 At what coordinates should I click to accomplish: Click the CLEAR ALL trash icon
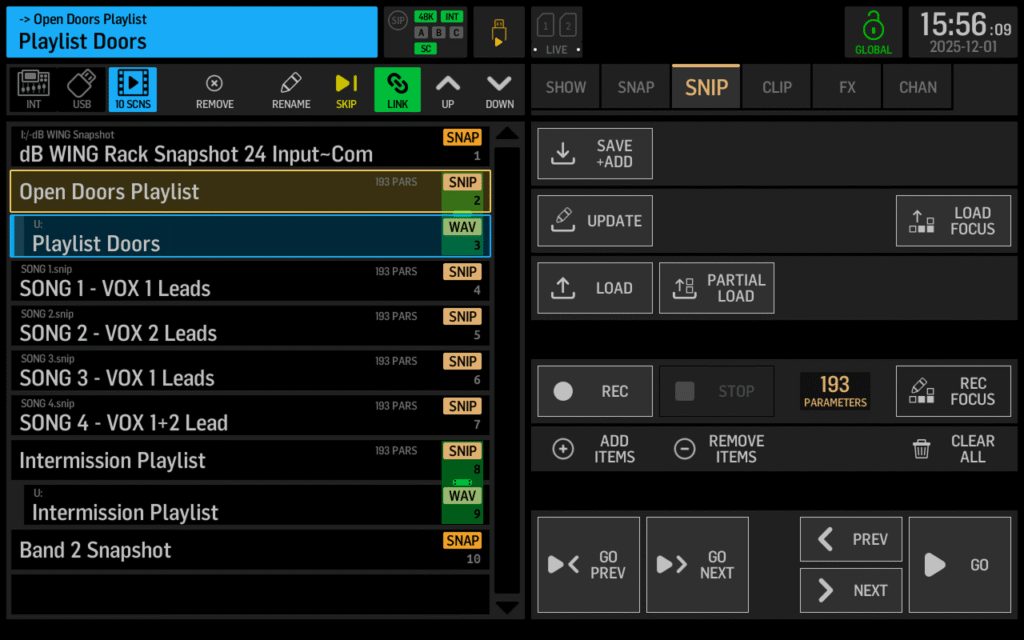[922, 449]
